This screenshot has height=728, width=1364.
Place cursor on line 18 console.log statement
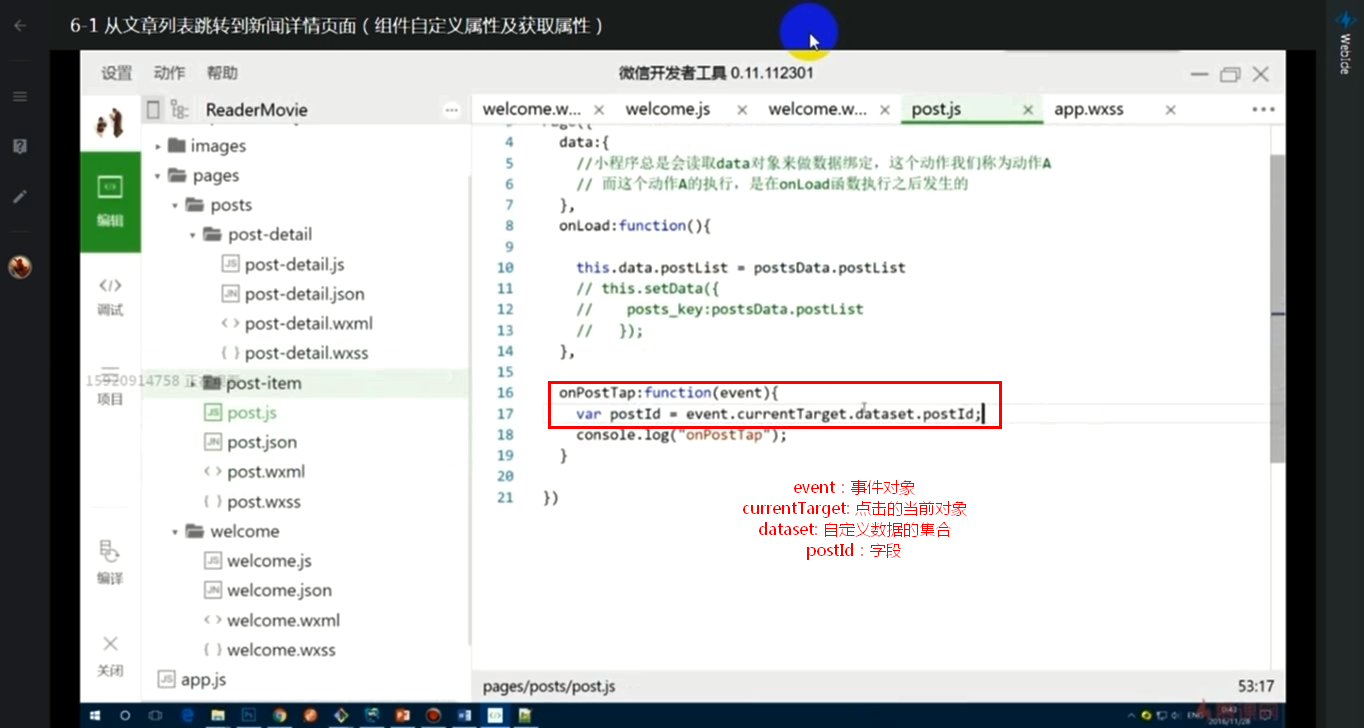pos(681,434)
